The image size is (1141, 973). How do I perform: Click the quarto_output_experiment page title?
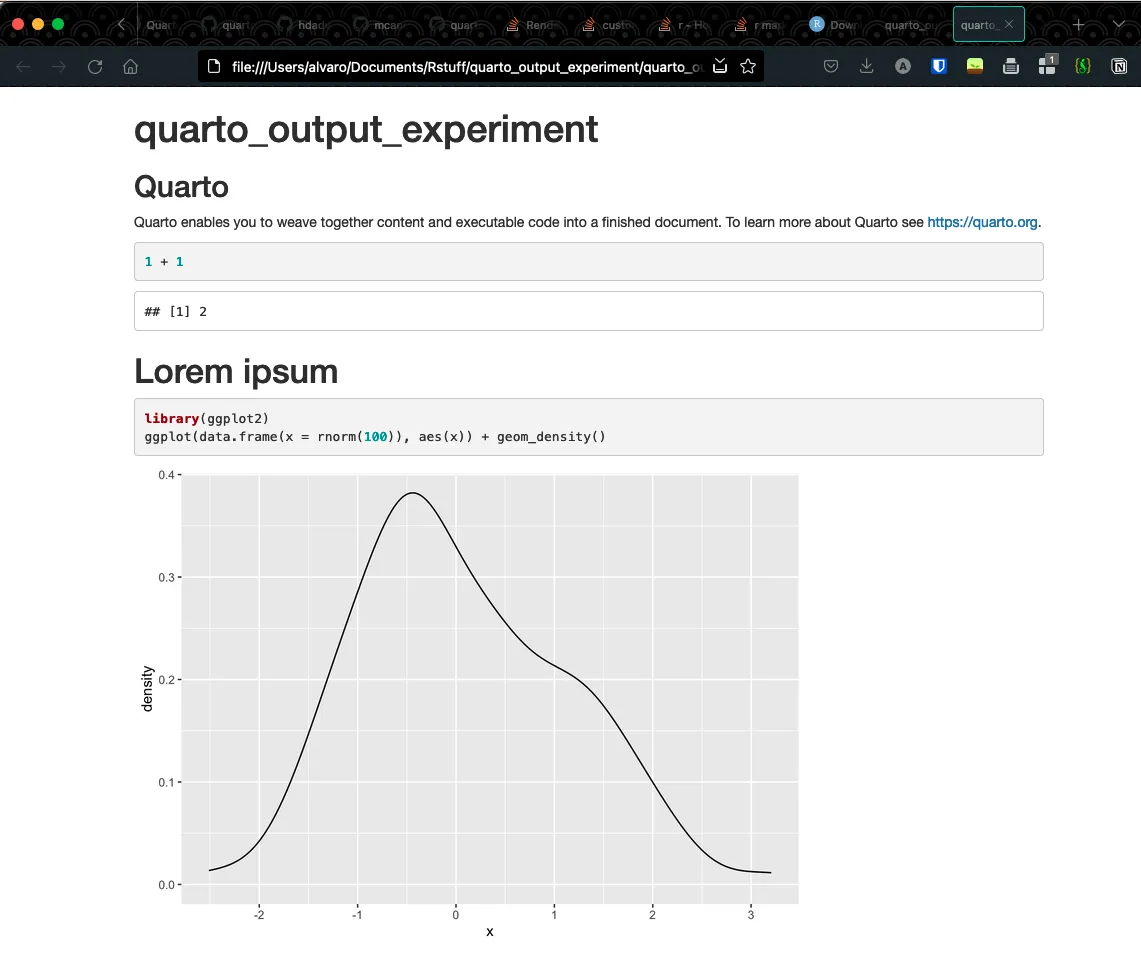tap(365, 130)
